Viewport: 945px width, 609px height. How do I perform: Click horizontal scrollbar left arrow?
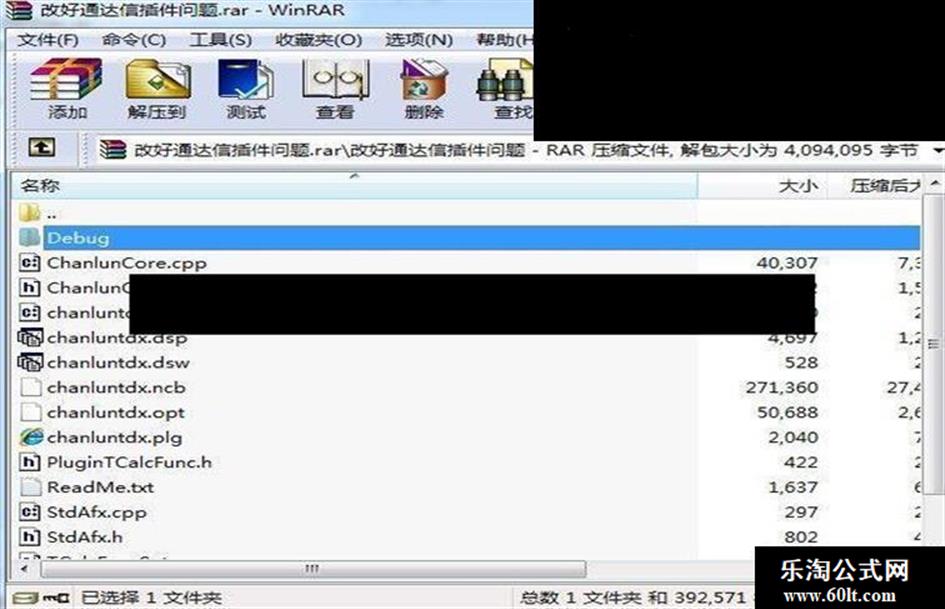tap(25, 569)
